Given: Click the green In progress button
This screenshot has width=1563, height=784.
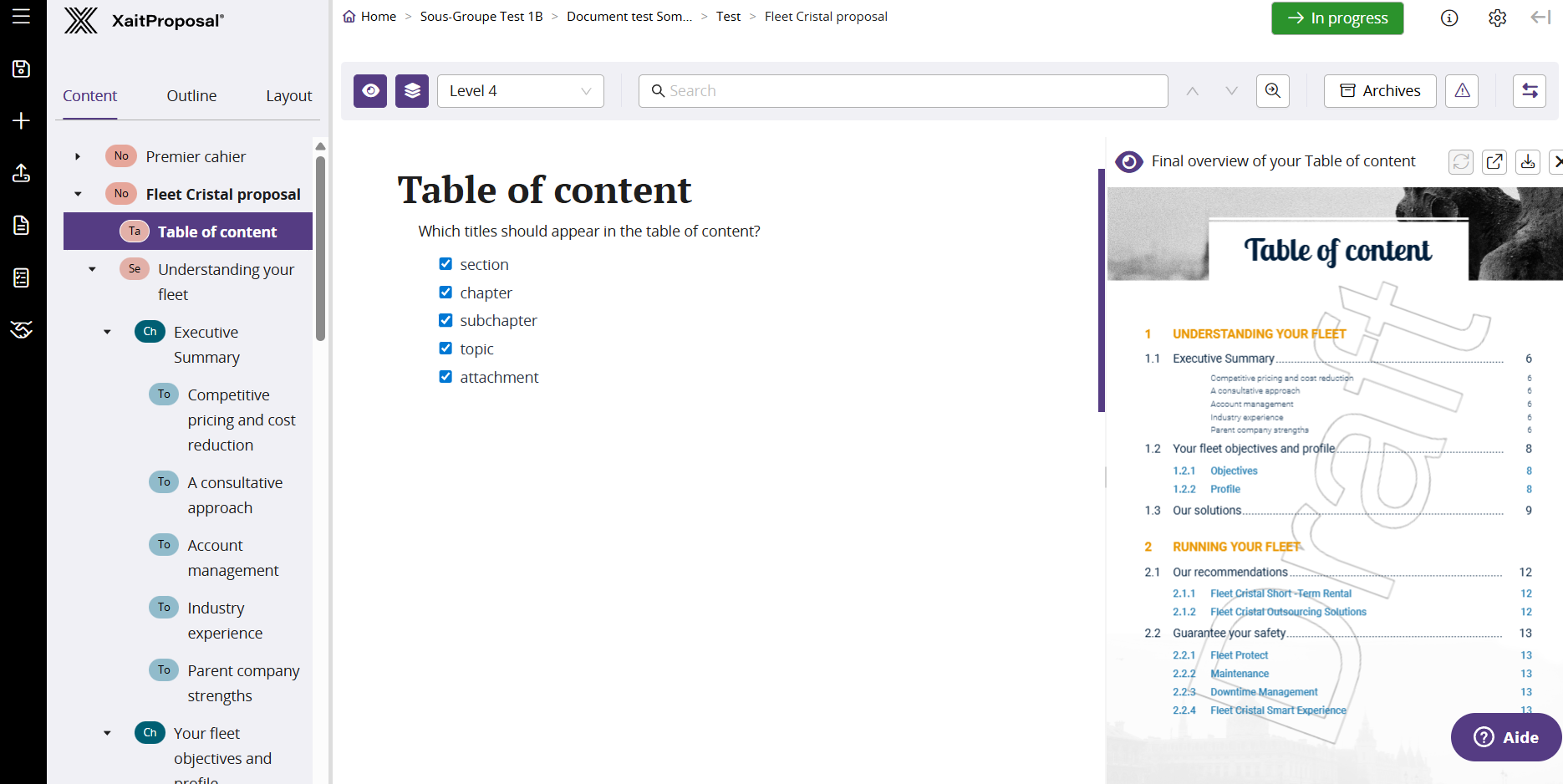Looking at the screenshot, I should point(1336,18).
